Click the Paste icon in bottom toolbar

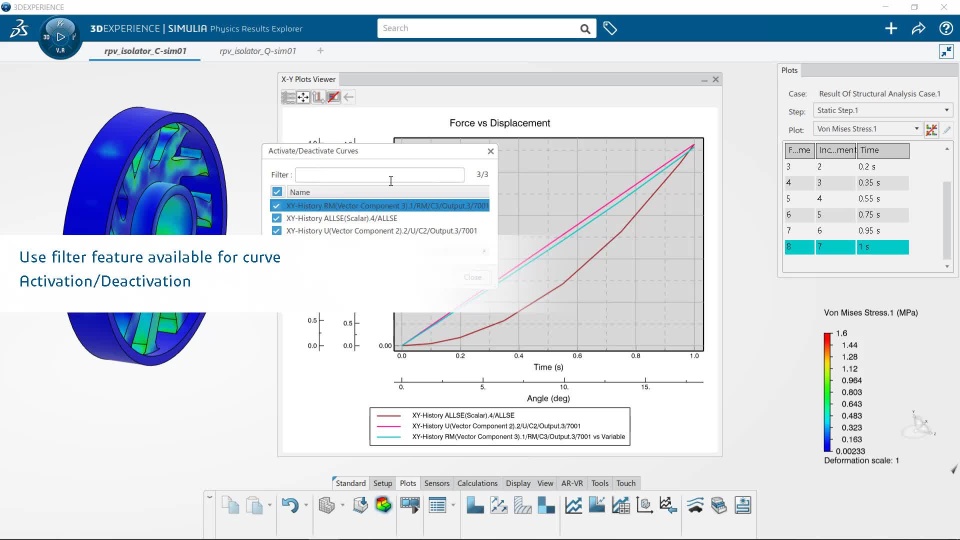click(x=254, y=505)
